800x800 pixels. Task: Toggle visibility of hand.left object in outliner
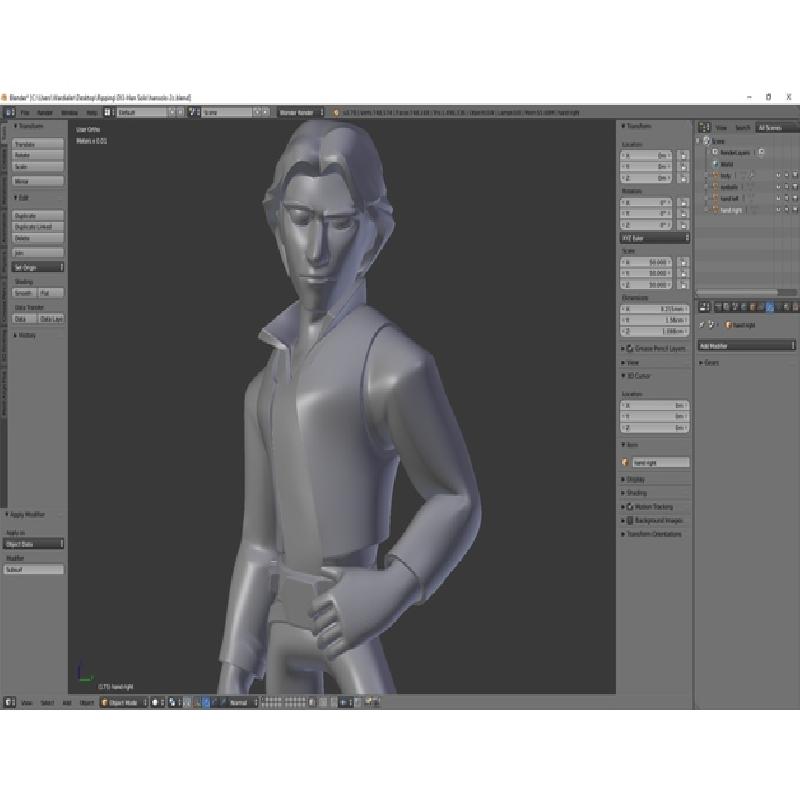[x=778, y=198]
